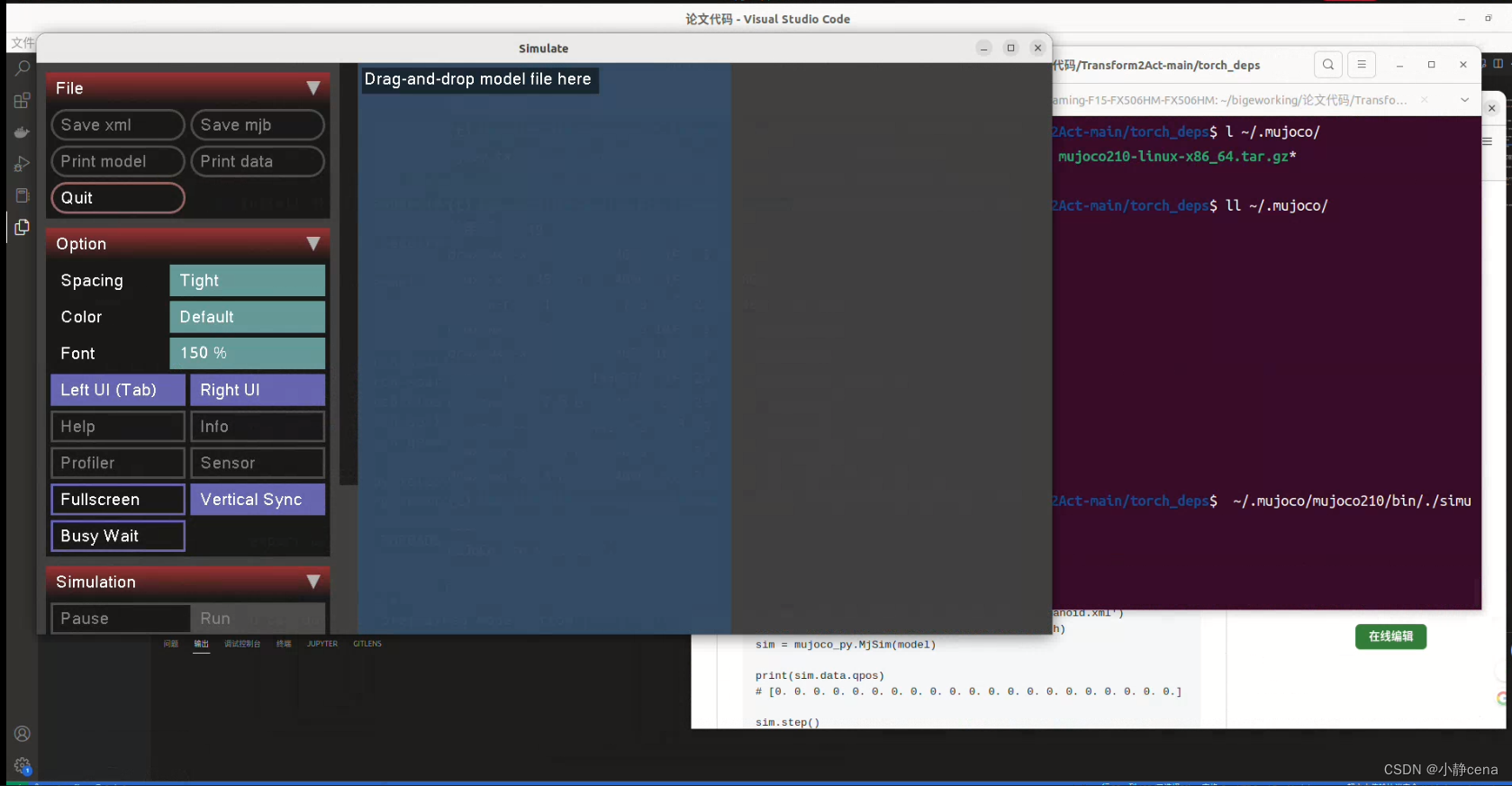
Task: Collapse the File section
Action: [312, 88]
